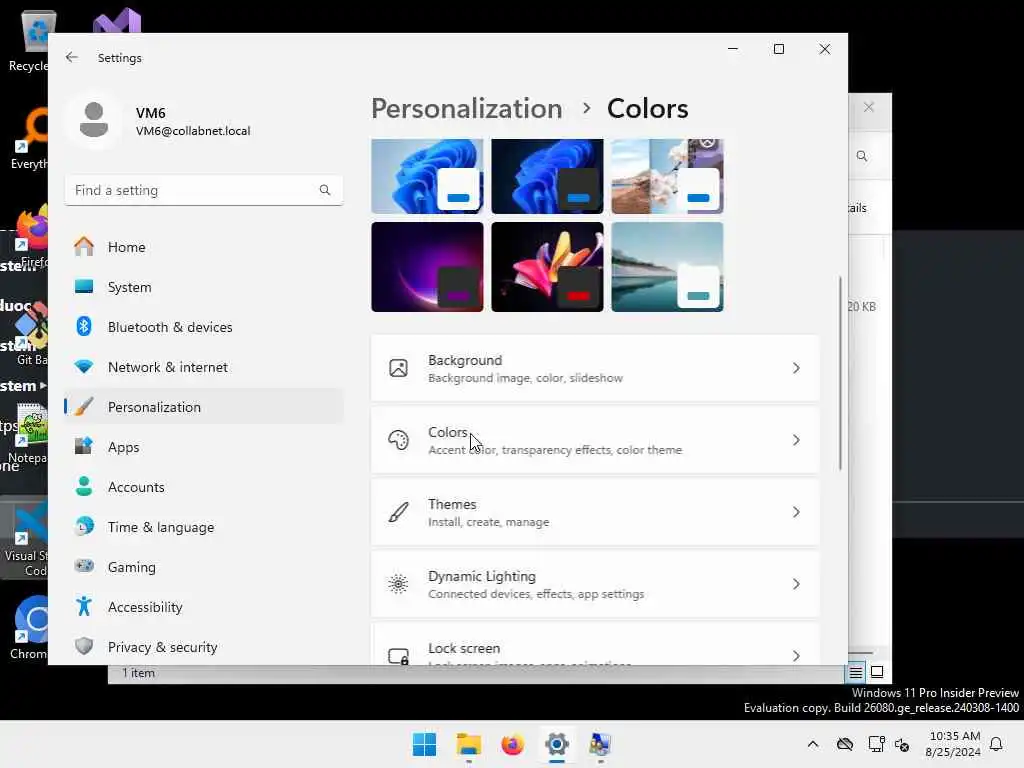Select the colorful flower theme thumbnail

tap(547, 266)
